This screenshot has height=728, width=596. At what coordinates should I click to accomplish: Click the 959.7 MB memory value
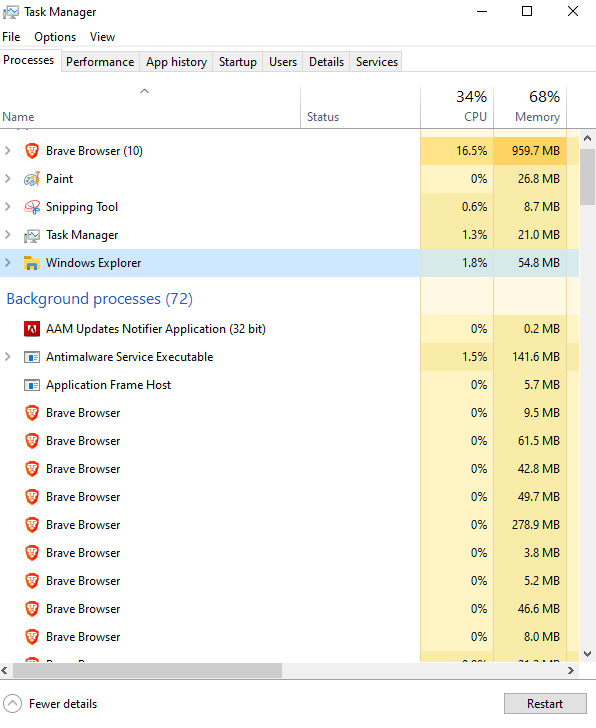tap(536, 151)
